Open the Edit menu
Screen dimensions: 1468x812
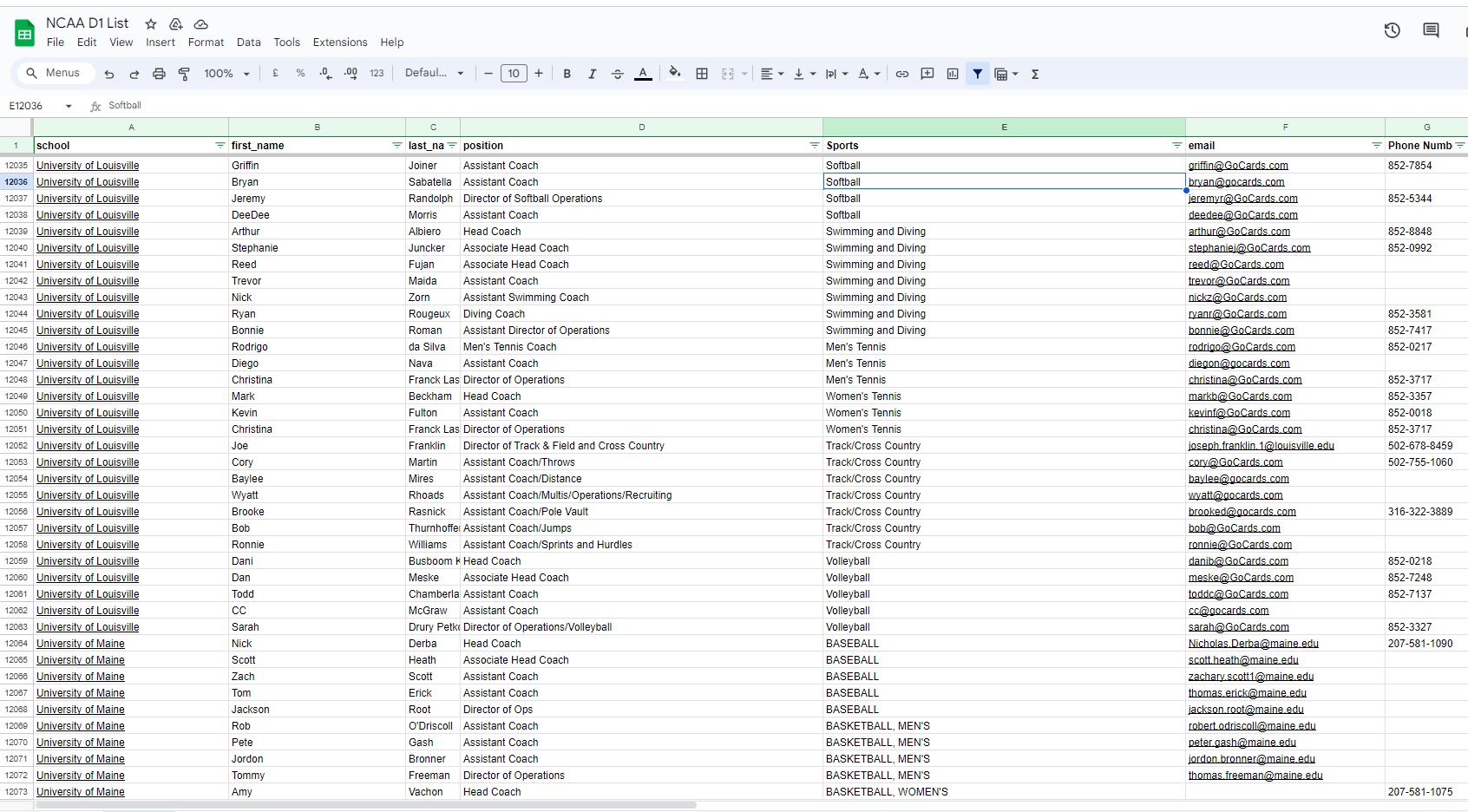pyautogui.click(x=87, y=43)
